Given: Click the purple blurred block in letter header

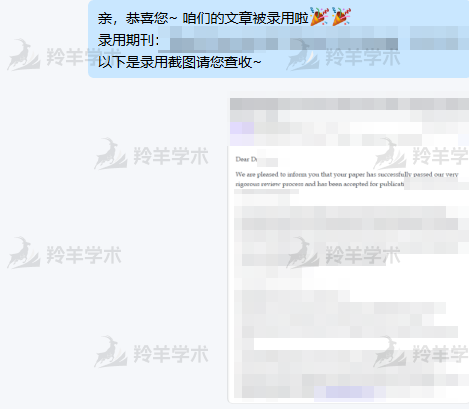Looking at the screenshot, I should pyautogui.click(x=242, y=128).
